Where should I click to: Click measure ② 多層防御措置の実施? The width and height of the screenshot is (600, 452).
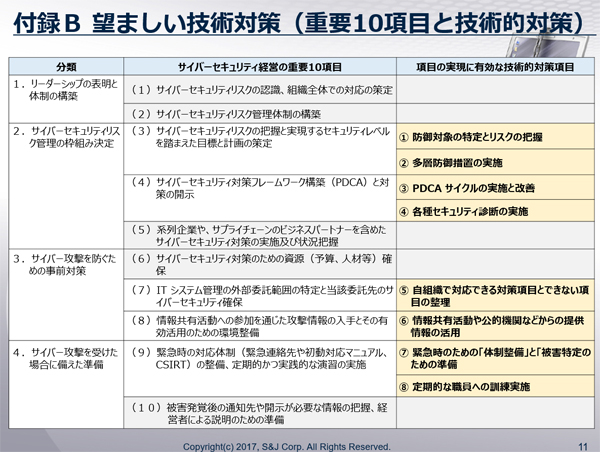pyautogui.click(x=495, y=162)
